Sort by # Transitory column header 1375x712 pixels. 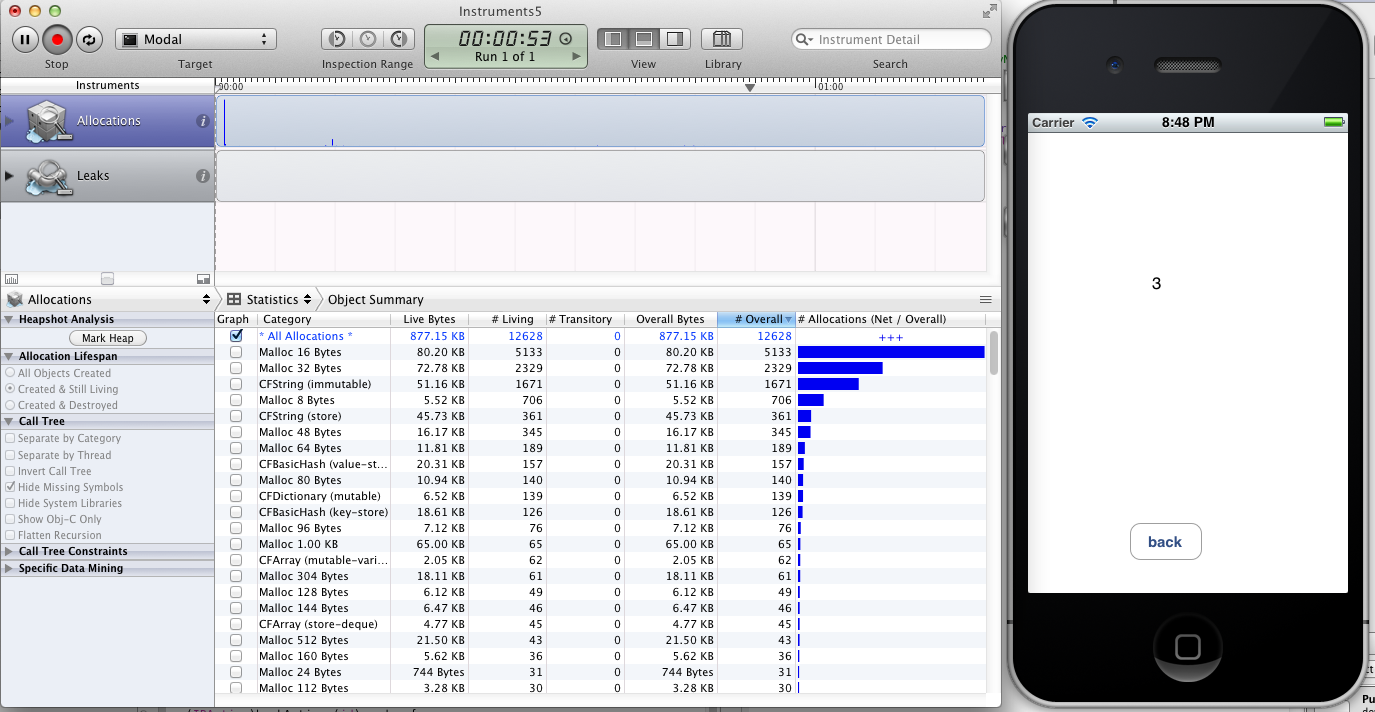[x=584, y=319]
